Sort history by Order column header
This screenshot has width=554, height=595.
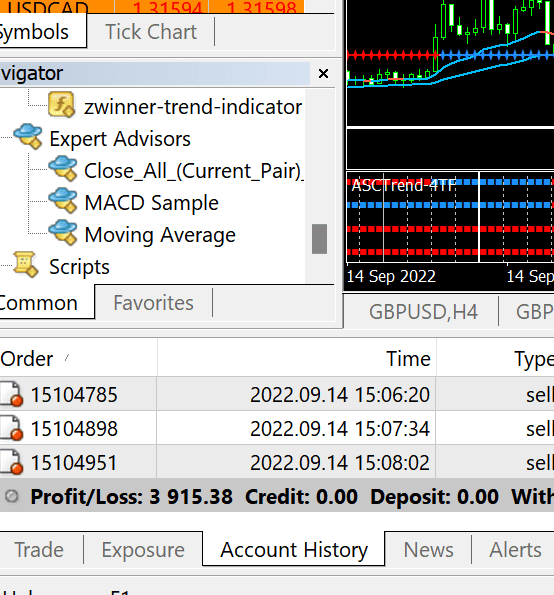[79, 359]
